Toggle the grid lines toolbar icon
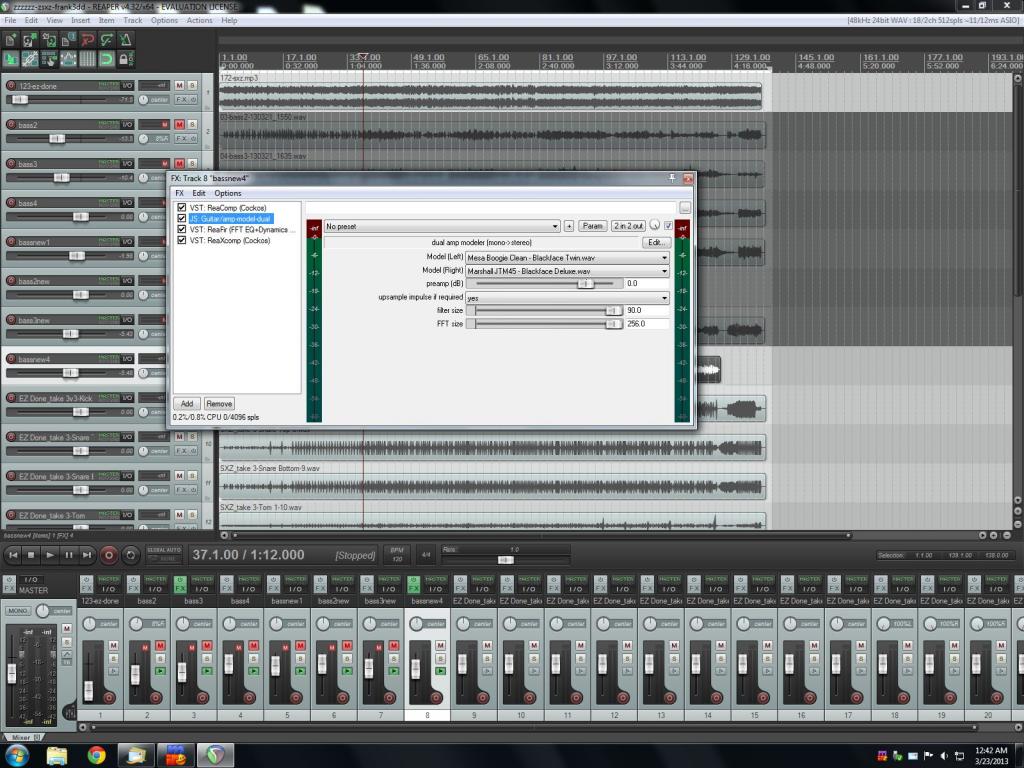1024x768 pixels. (x=88, y=60)
